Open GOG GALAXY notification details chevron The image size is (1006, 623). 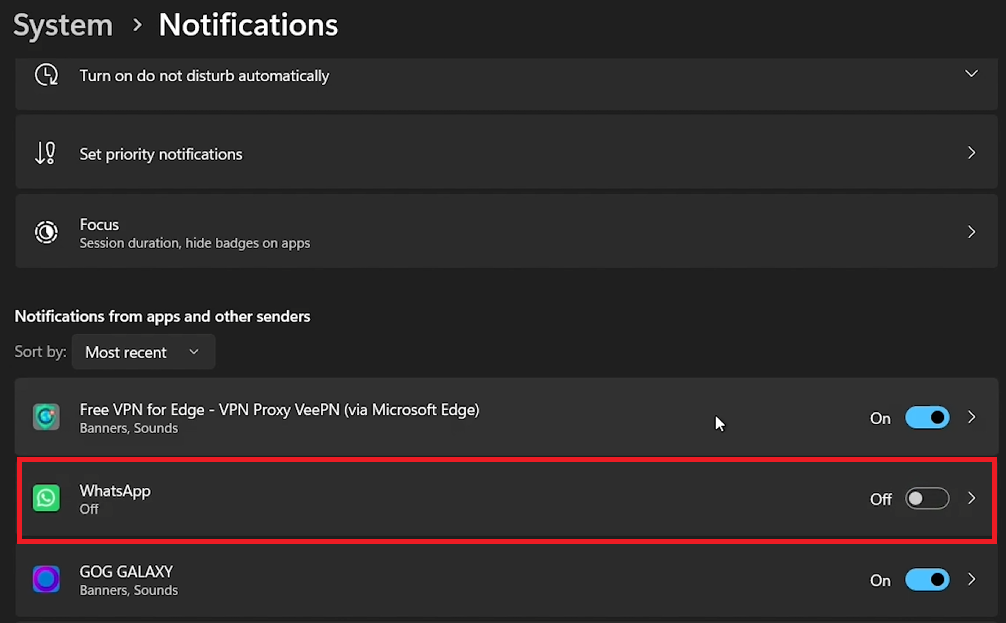click(x=971, y=579)
